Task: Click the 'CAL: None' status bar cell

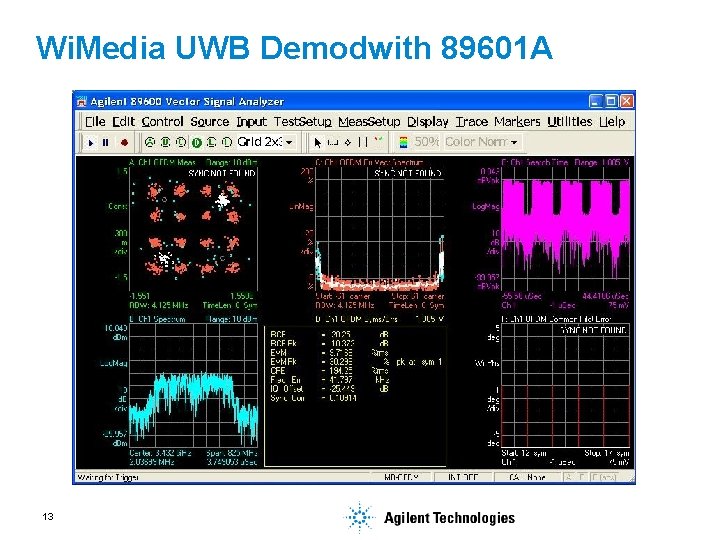Action: tap(527, 478)
